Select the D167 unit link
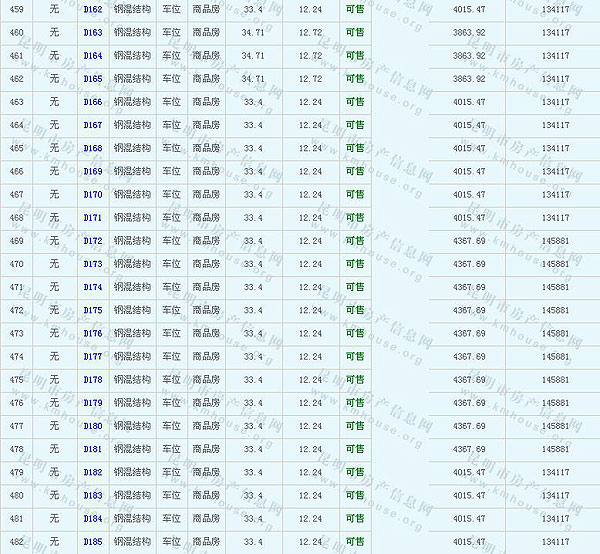The width and height of the screenshot is (600, 554). [92, 125]
